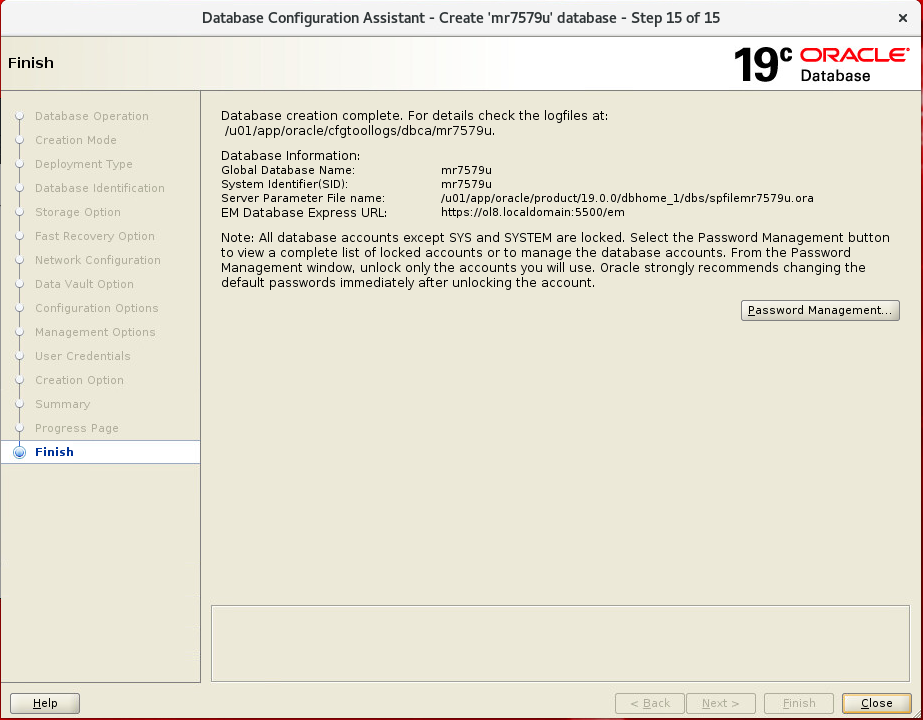The image size is (923, 720).
Task: Click the 'Finish' page heading
Action: 31,63
